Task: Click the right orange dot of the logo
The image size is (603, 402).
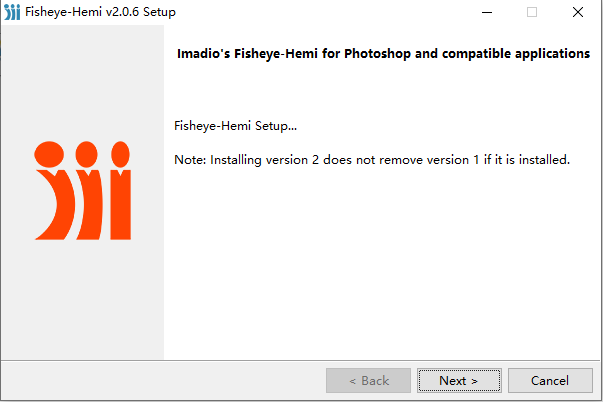Action: click(120, 153)
